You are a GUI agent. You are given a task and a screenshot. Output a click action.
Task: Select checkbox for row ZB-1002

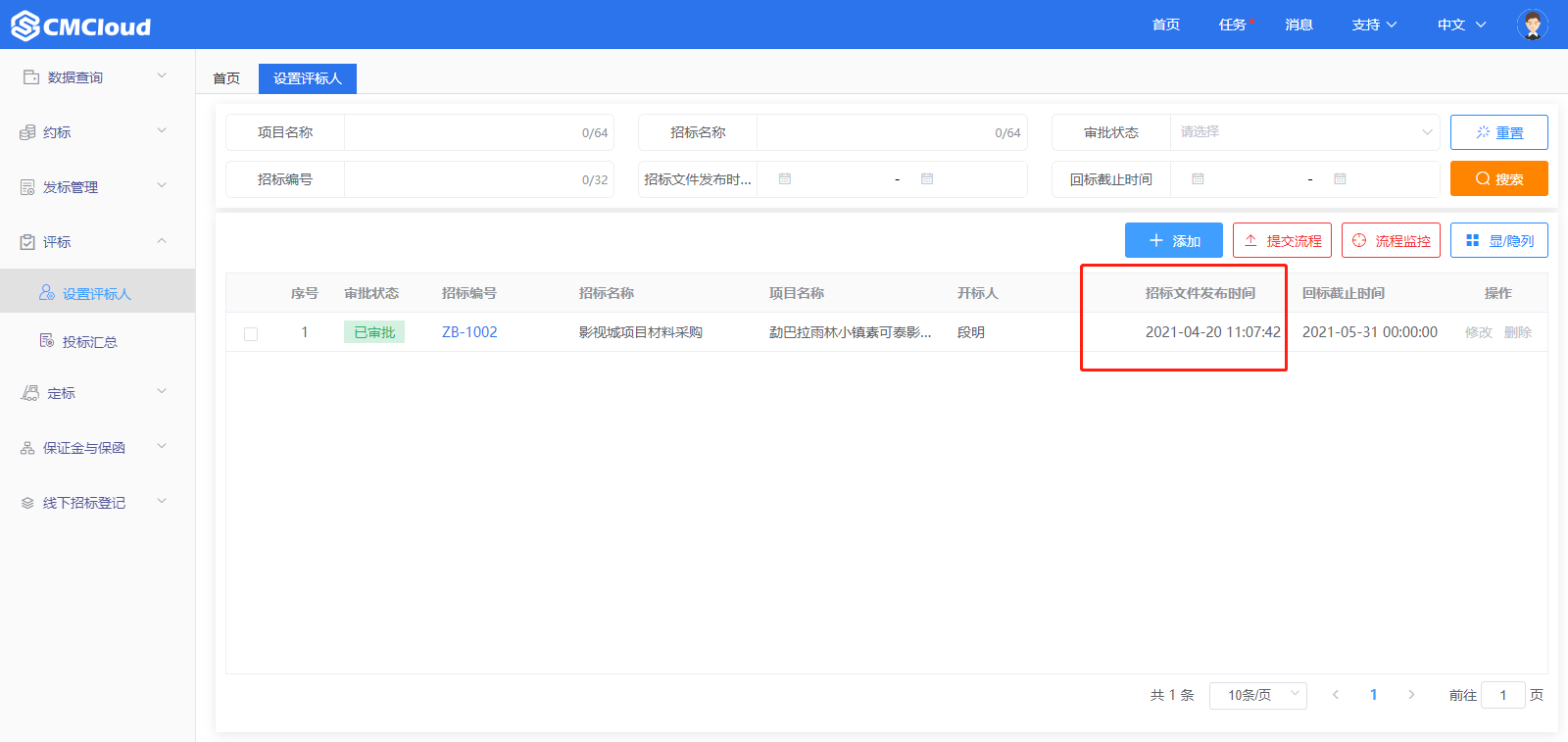coord(251,333)
